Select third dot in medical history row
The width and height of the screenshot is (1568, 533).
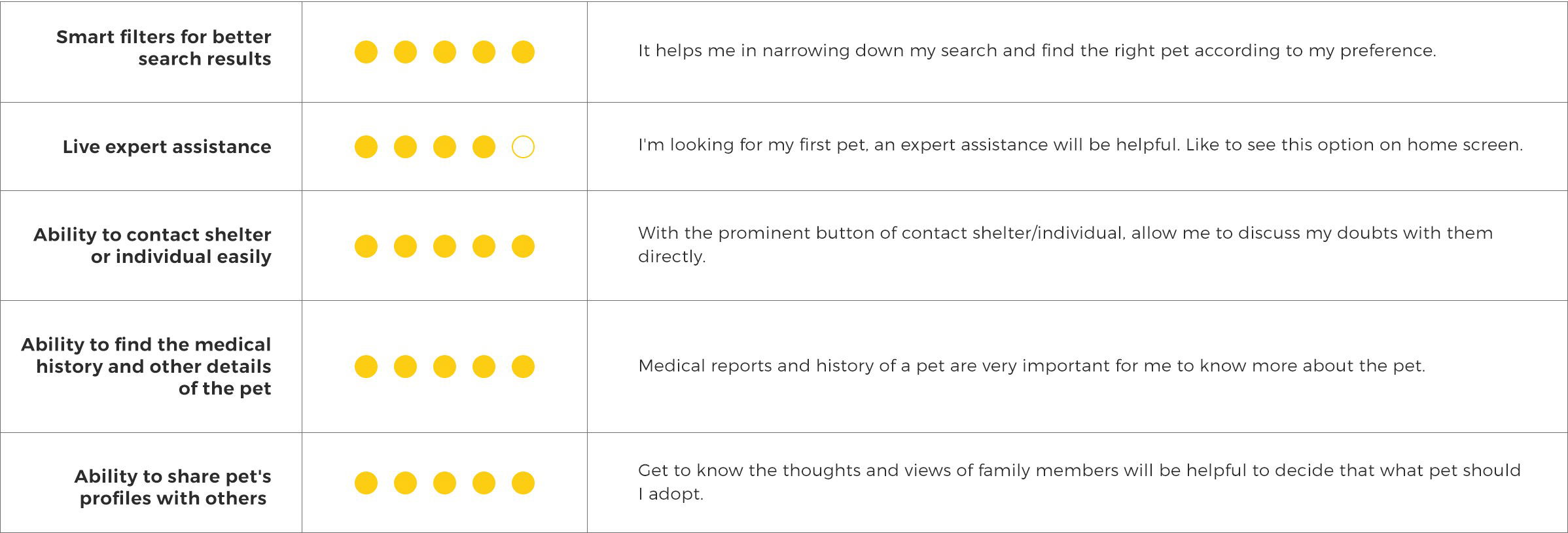tap(444, 366)
